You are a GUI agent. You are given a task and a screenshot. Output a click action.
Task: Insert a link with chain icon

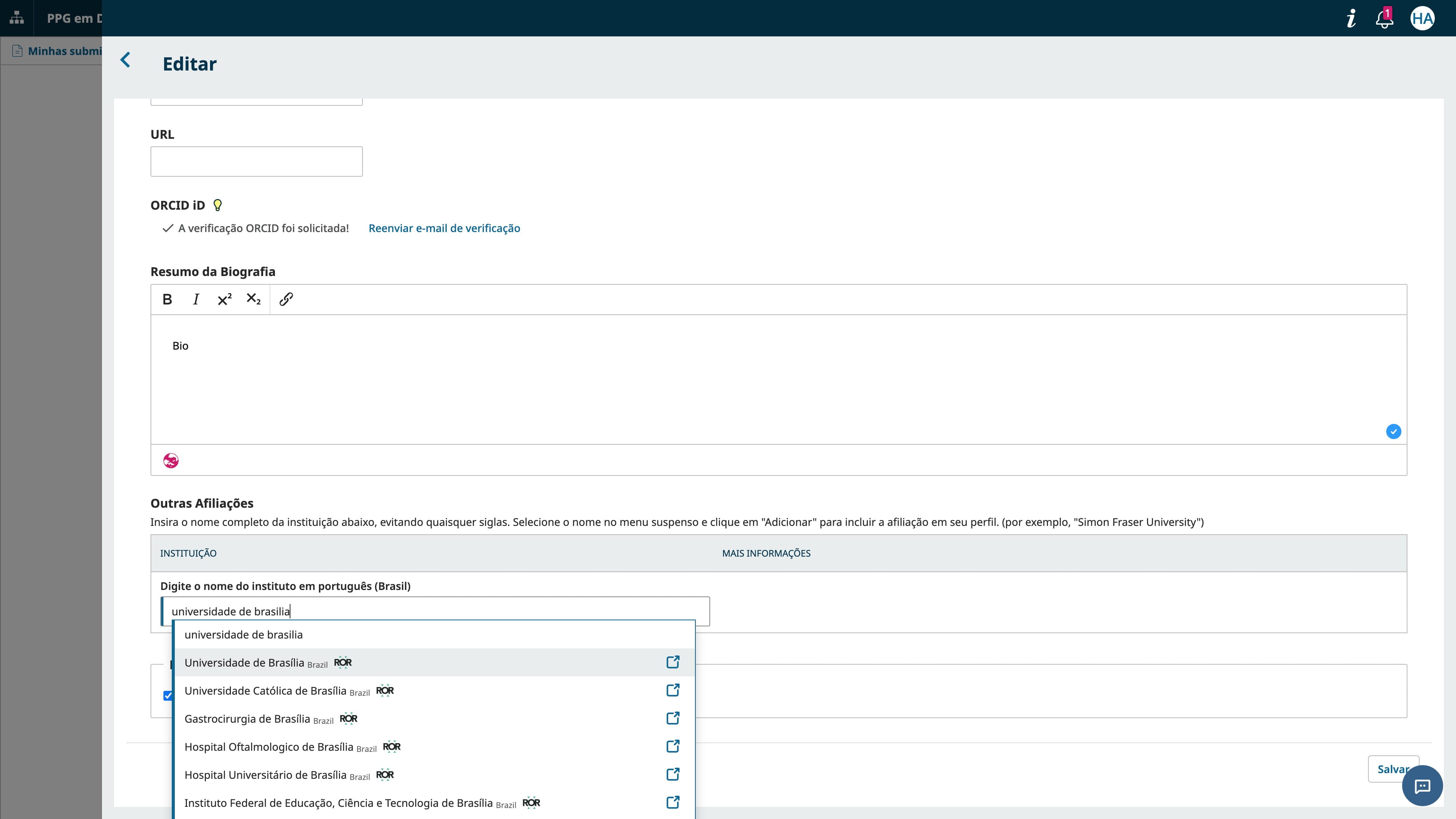tap(286, 300)
